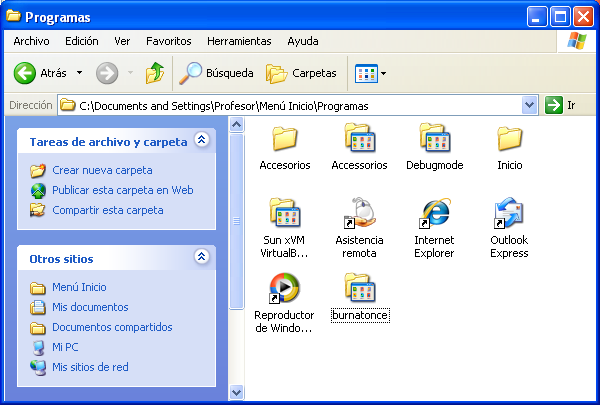Collapse the Tareas de archivo y carpeta panel
Image resolution: width=600 pixels, height=405 pixels.
(201, 141)
